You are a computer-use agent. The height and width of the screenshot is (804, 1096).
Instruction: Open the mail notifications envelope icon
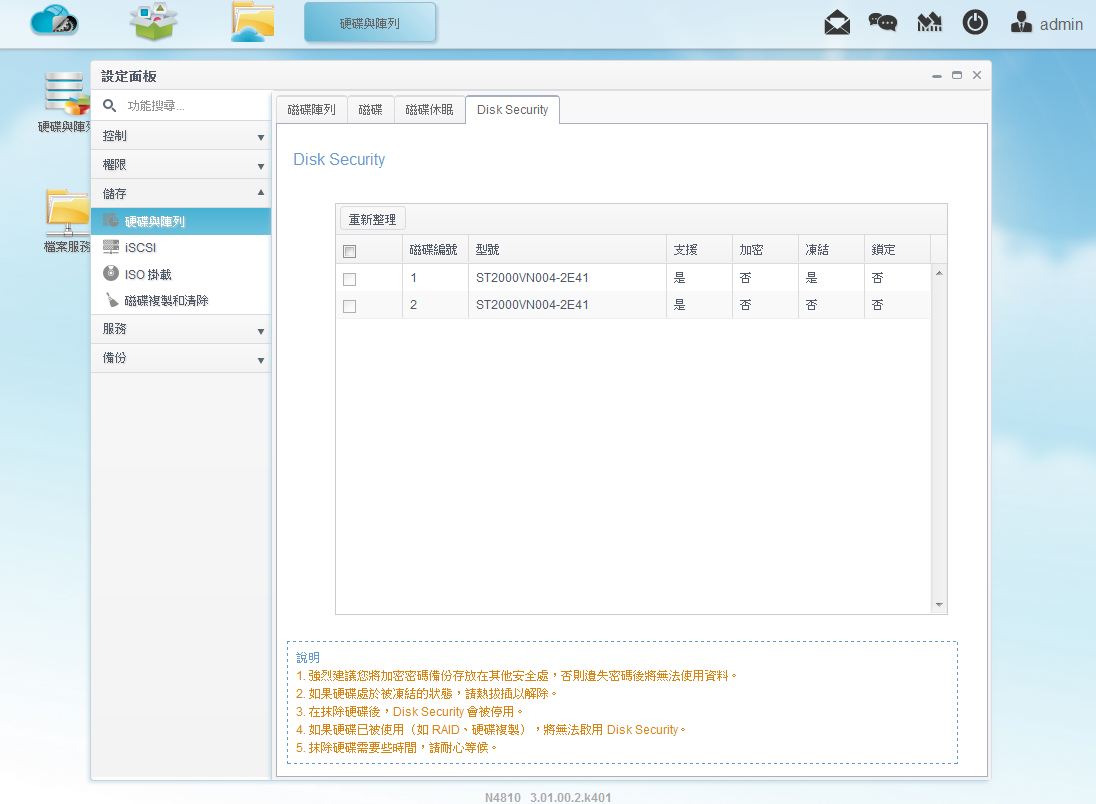point(837,23)
